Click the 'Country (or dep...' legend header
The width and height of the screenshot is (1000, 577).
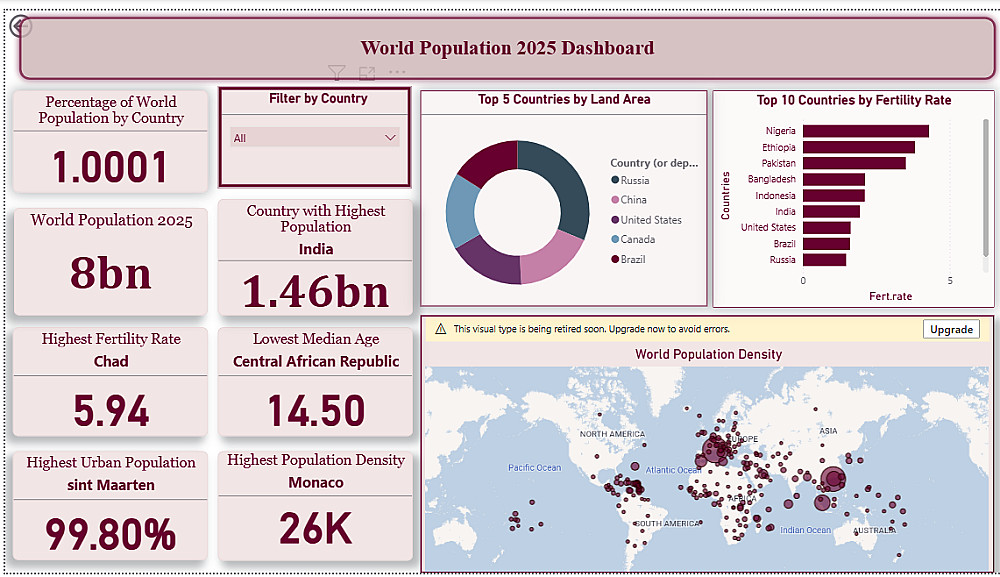tap(654, 163)
